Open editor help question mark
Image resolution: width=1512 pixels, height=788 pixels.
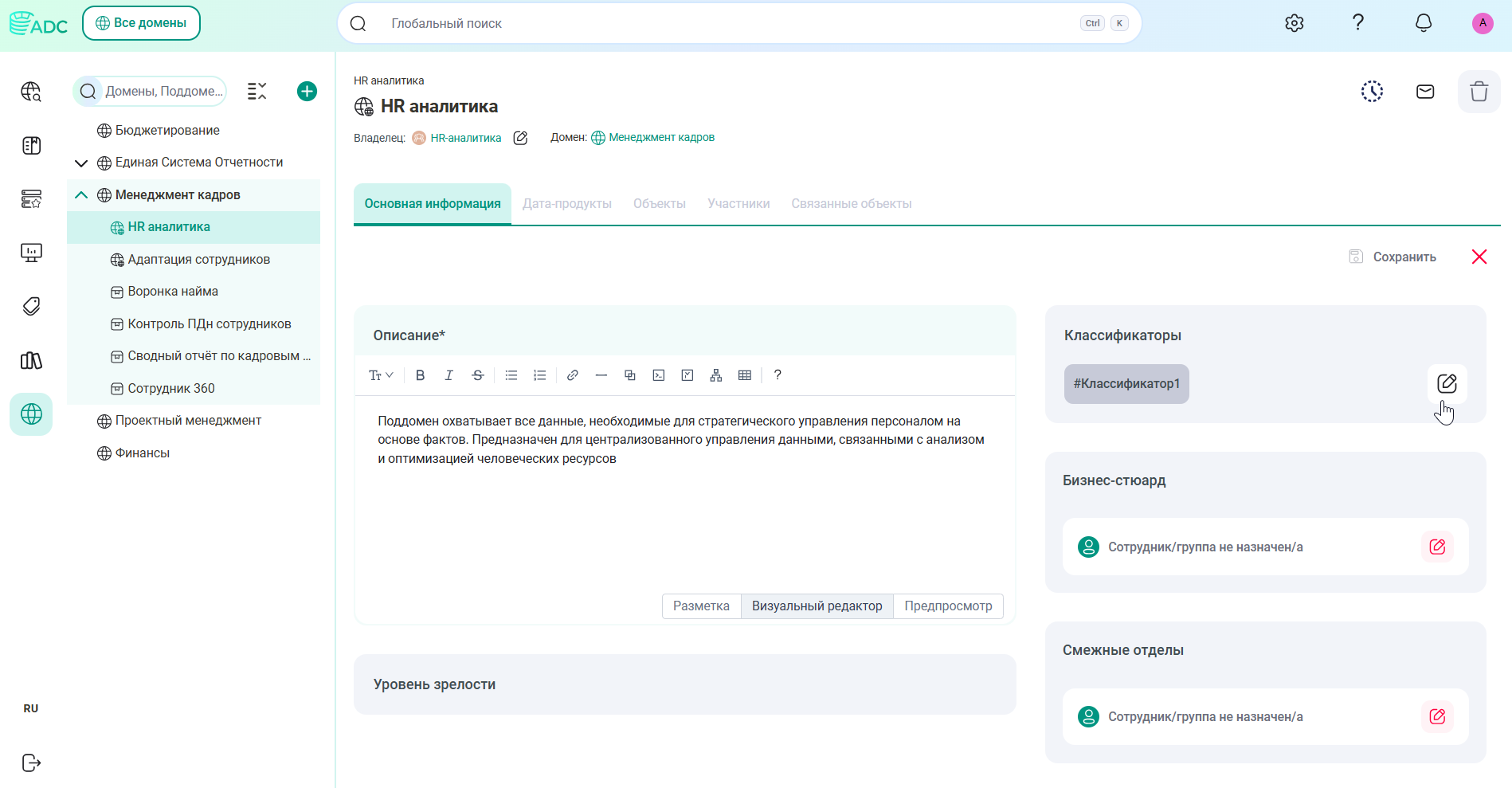click(778, 375)
